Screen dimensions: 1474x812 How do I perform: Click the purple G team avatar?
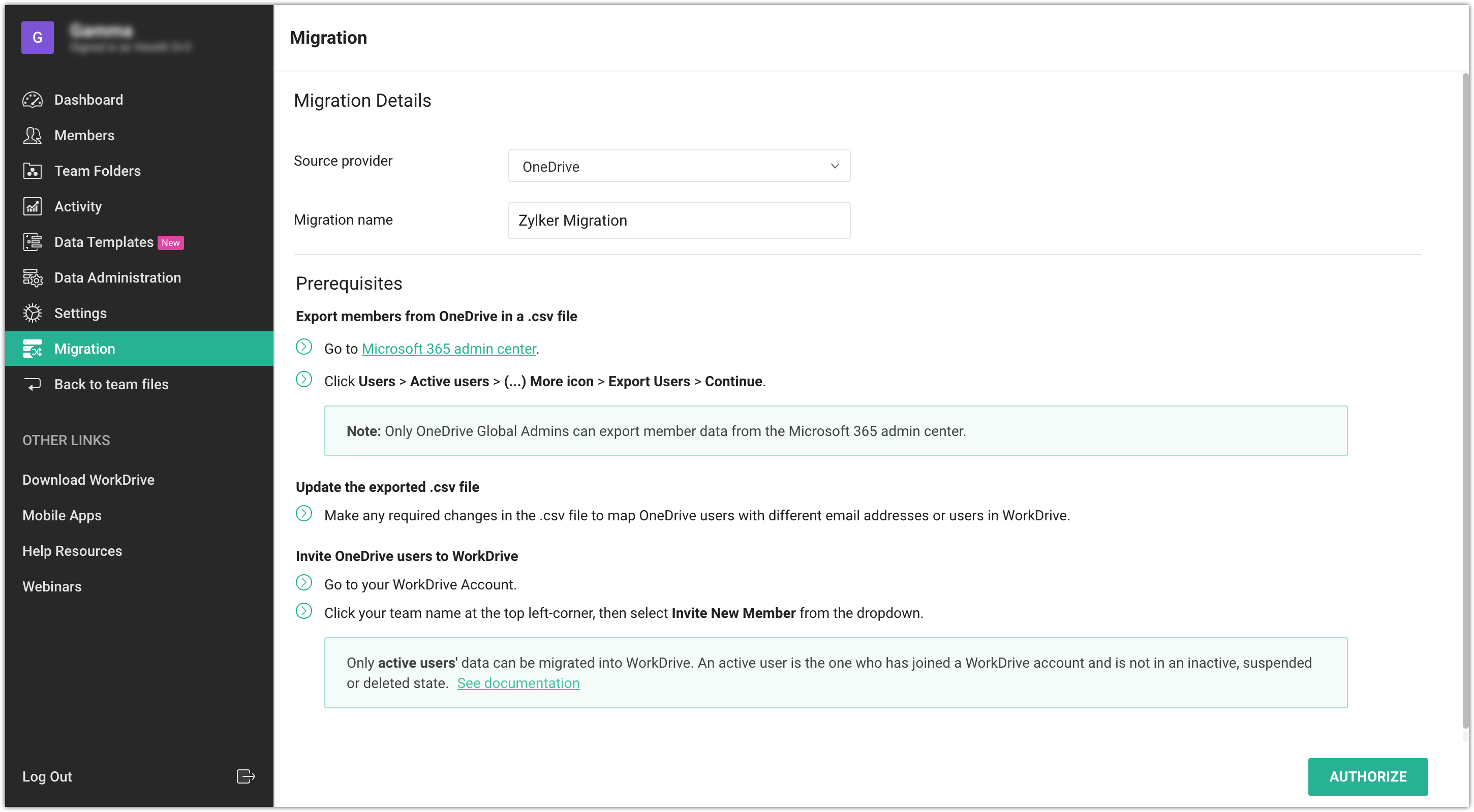click(37, 38)
